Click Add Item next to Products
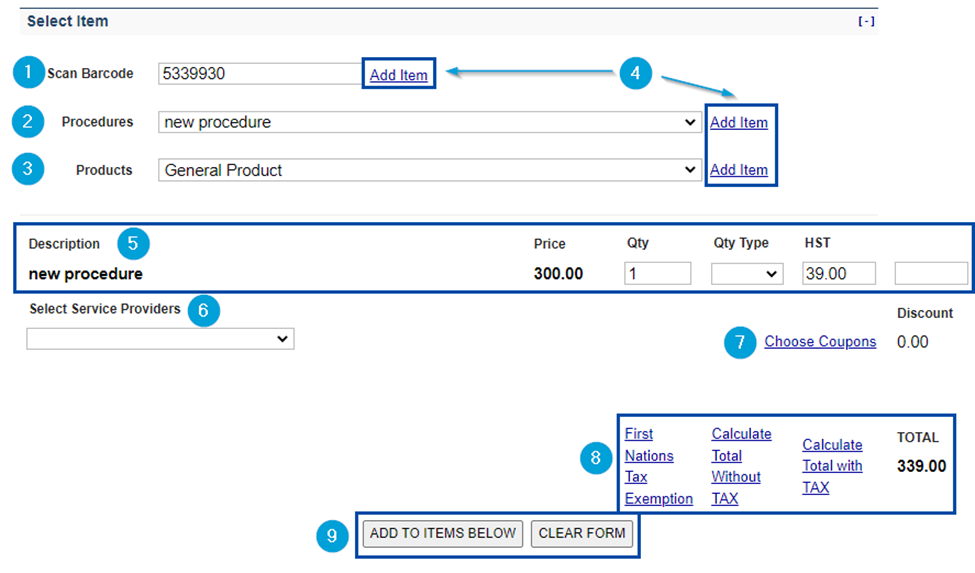 738,170
